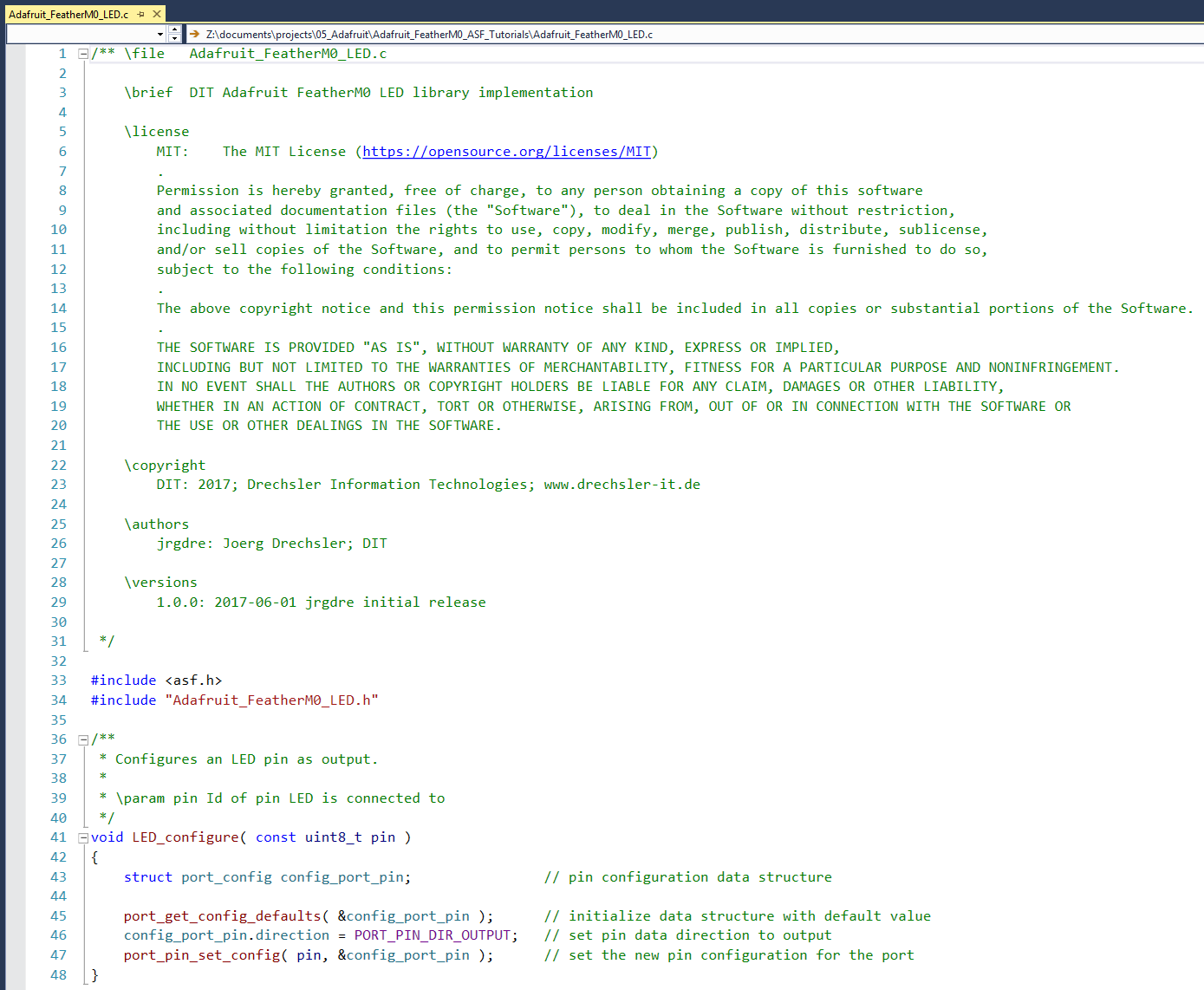Collapse the LED_configure function at line 41
This screenshot has height=990, width=1204.
83,837
